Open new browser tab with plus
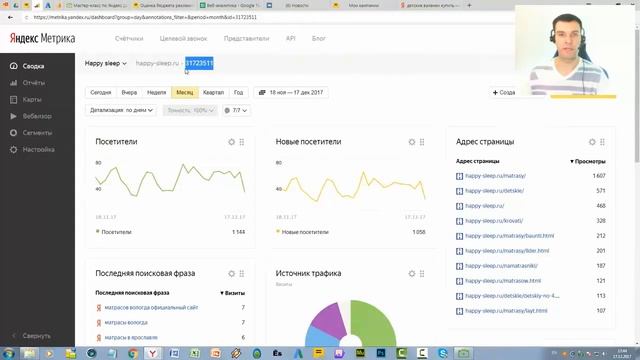Viewport: 640px width, 360px height. click(469, 5)
